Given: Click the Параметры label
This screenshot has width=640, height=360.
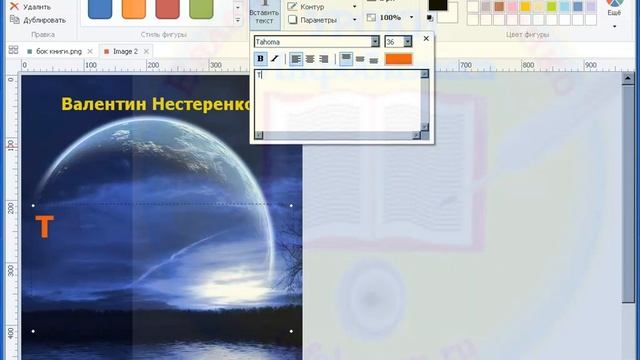Looking at the screenshot, I should 319,20.
